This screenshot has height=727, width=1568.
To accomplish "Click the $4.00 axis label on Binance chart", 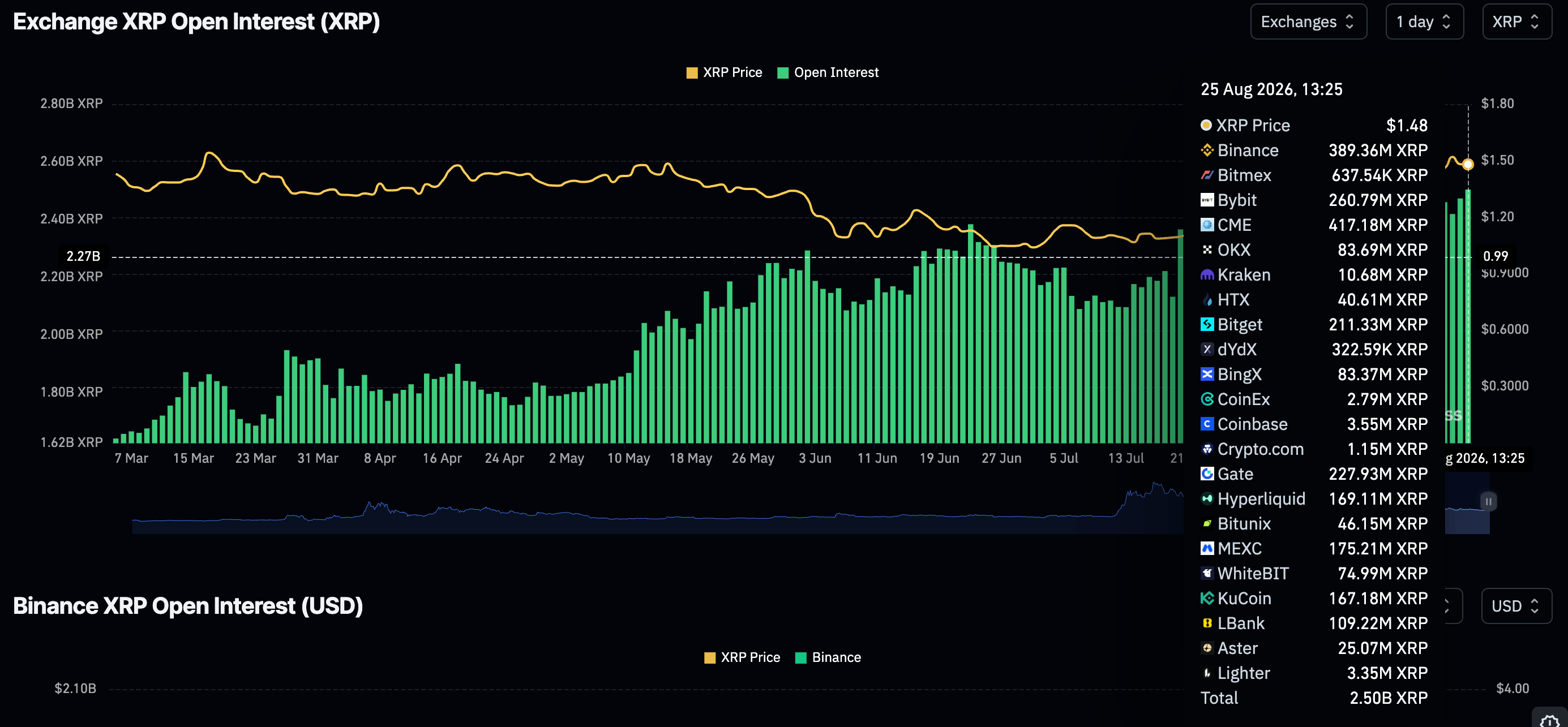I will tap(1512, 688).
